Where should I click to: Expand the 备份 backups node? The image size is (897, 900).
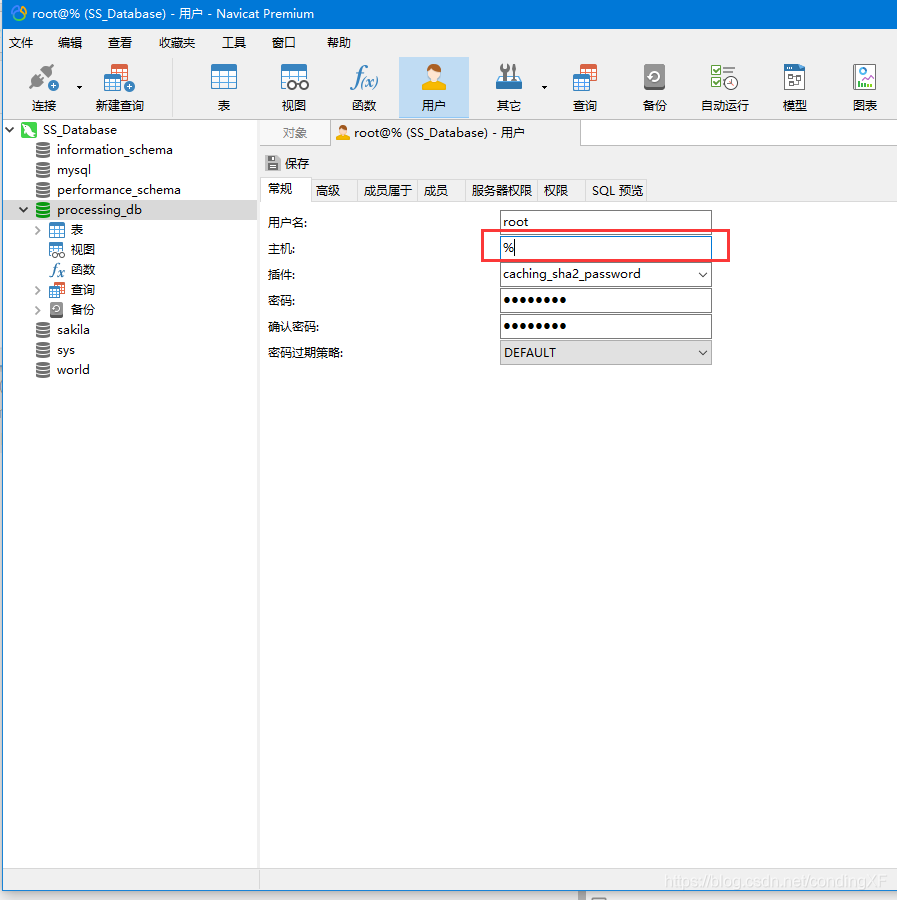click(38, 310)
